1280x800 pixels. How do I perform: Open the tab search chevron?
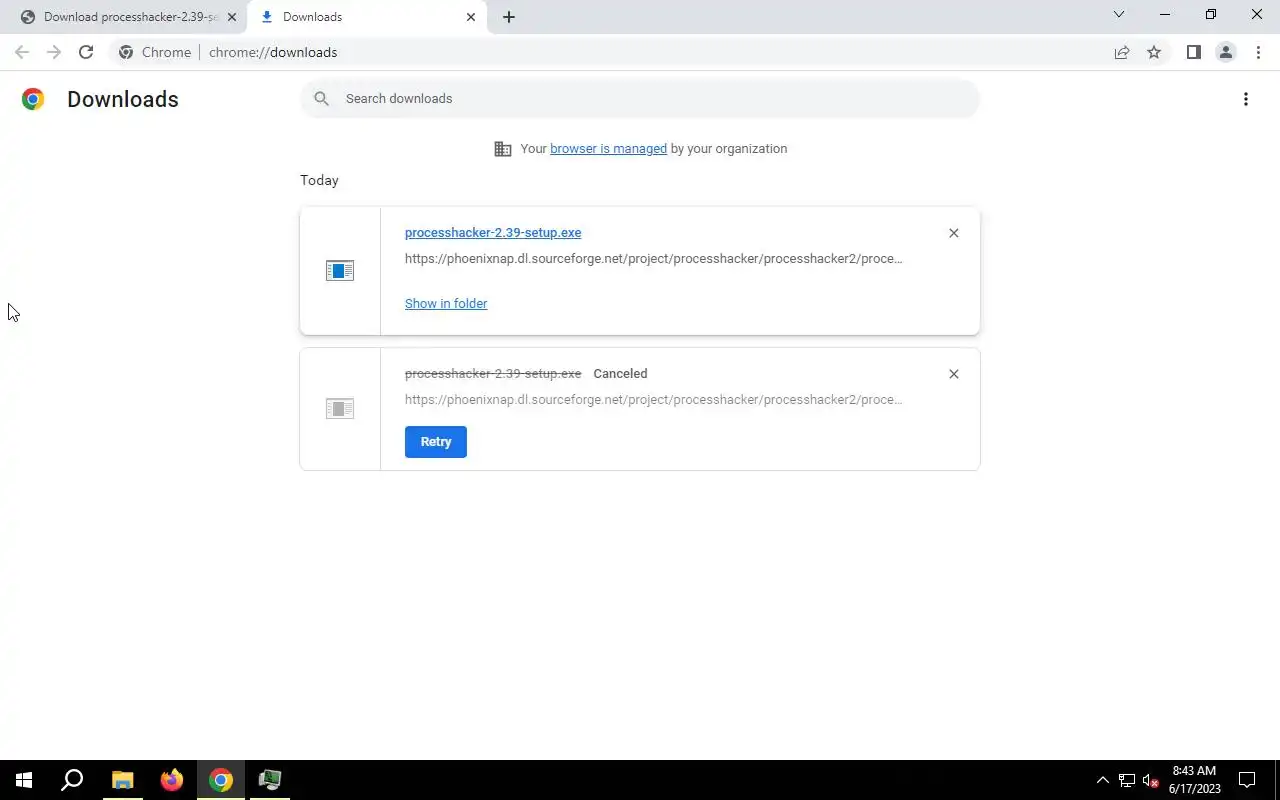point(1119,14)
